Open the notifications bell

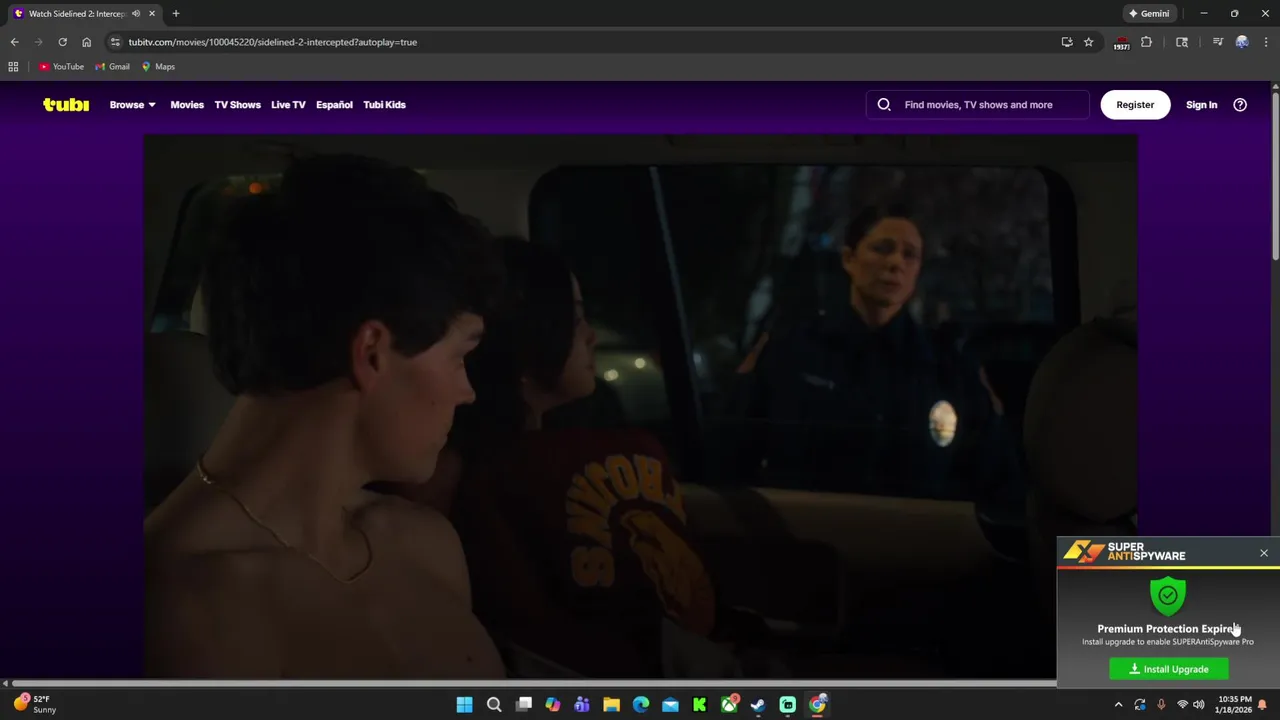1263,705
